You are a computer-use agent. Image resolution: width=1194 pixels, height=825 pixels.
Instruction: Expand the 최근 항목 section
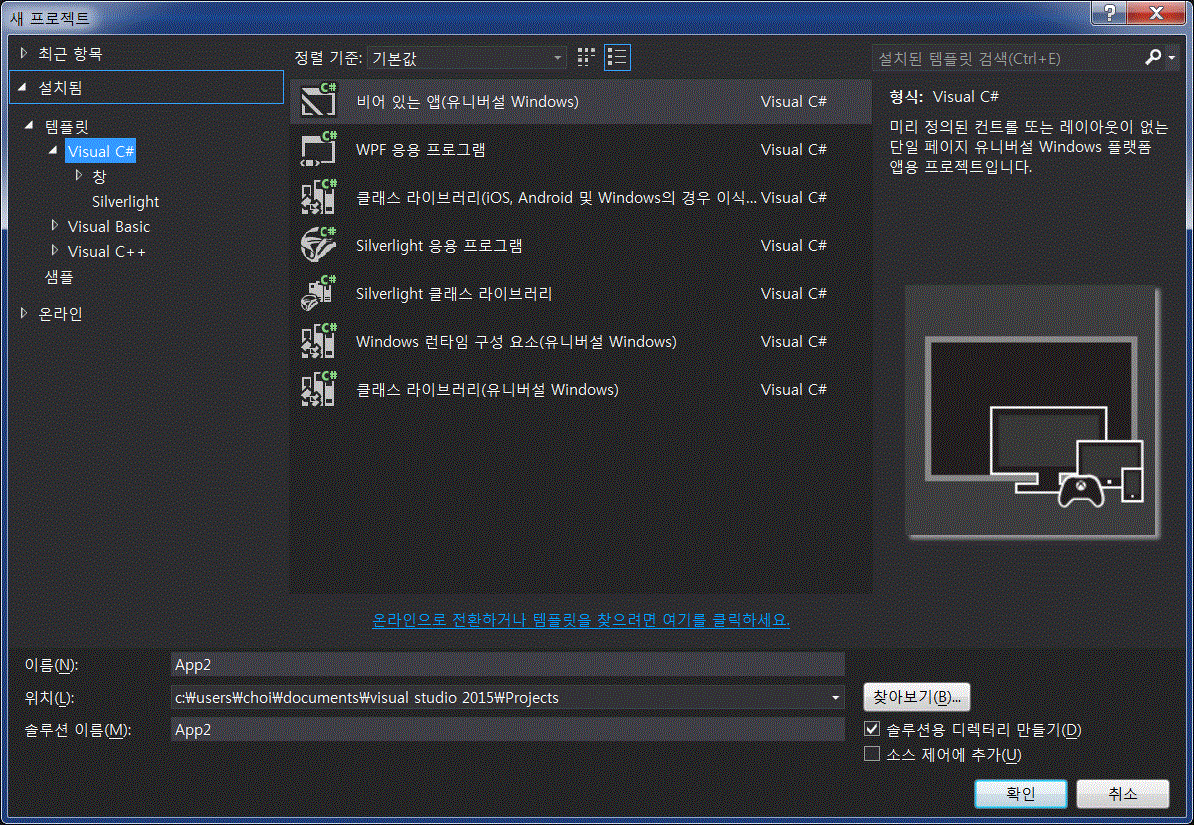25,53
